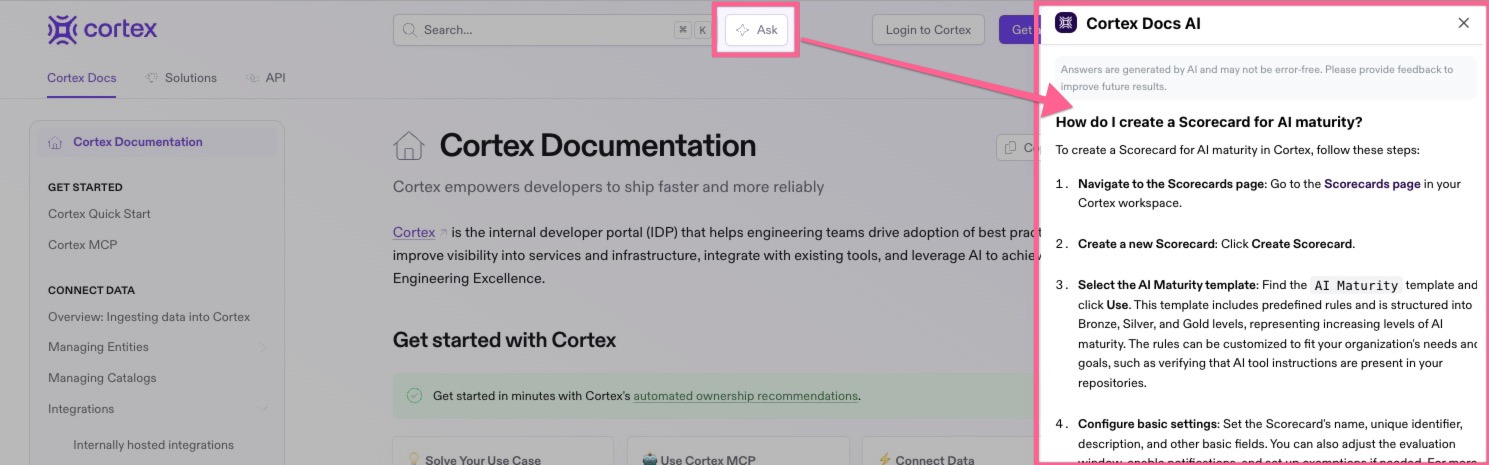
Task: Open Managing Entities in the sidebar
Action: pos(98,347)
